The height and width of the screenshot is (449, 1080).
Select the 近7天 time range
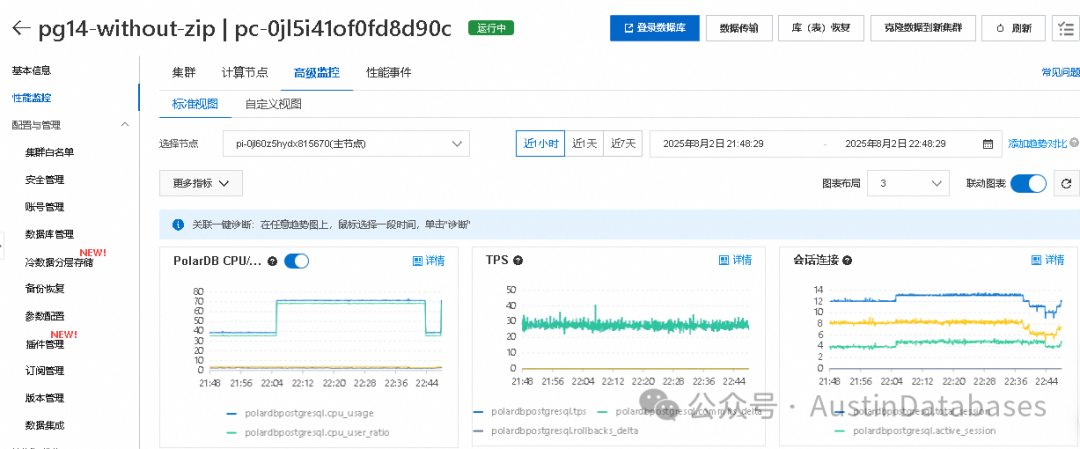(623, 144)
